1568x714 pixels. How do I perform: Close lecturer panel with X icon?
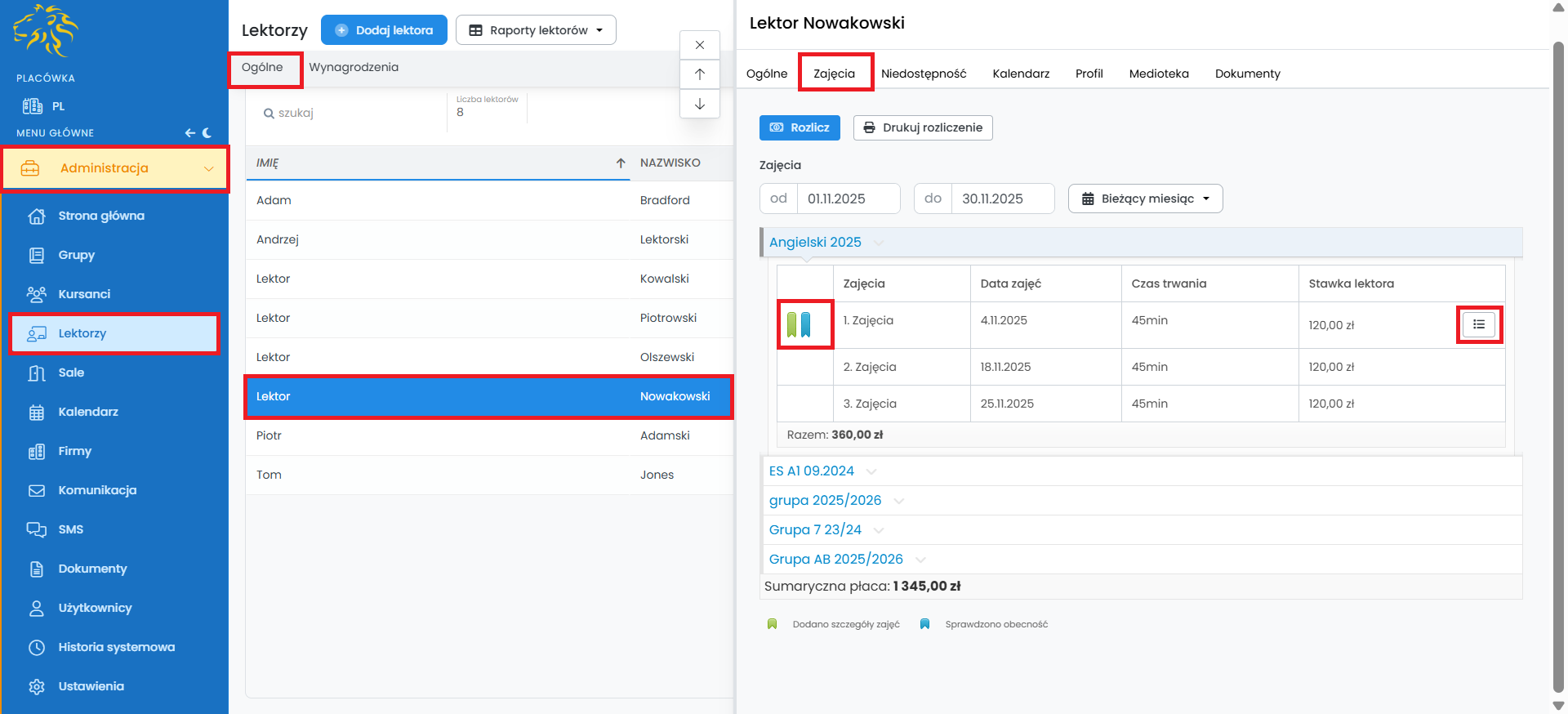[700, 45]
